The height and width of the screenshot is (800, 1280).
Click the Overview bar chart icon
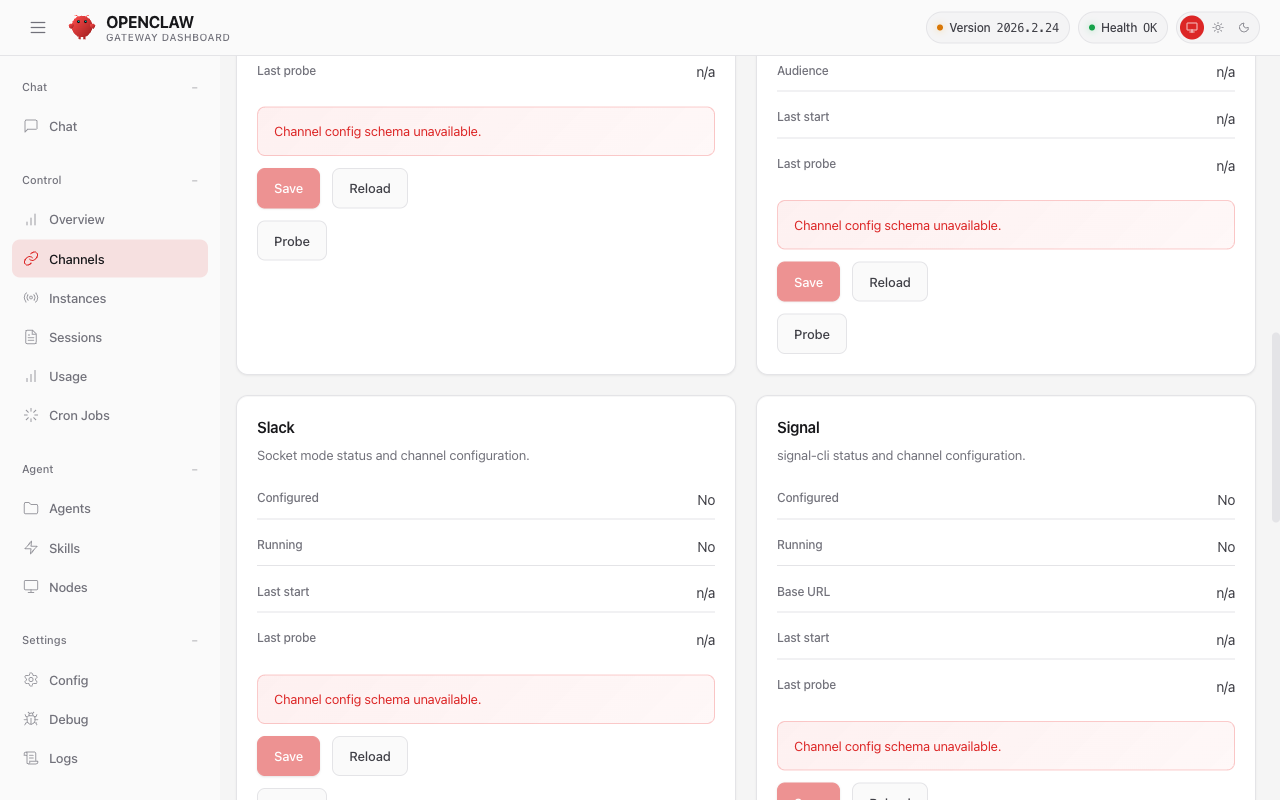pos(31,219)
